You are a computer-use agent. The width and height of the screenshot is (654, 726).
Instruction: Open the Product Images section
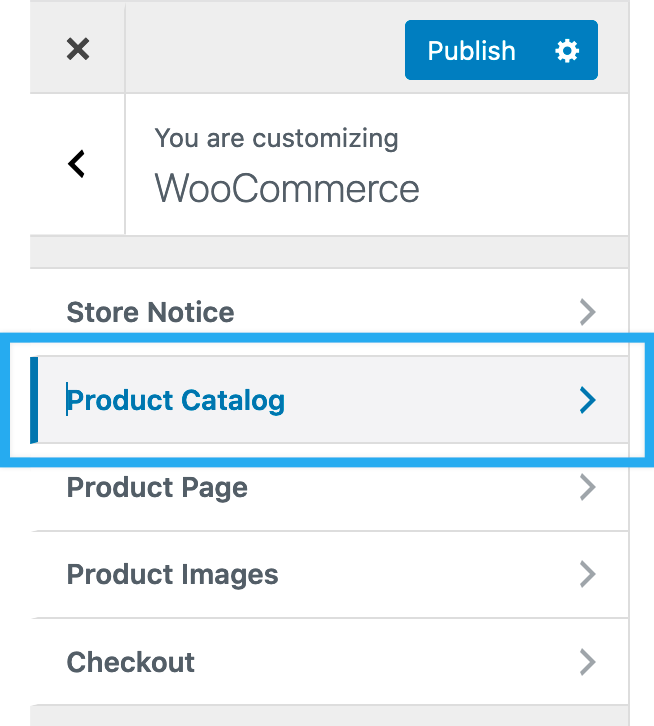point(172,574)
